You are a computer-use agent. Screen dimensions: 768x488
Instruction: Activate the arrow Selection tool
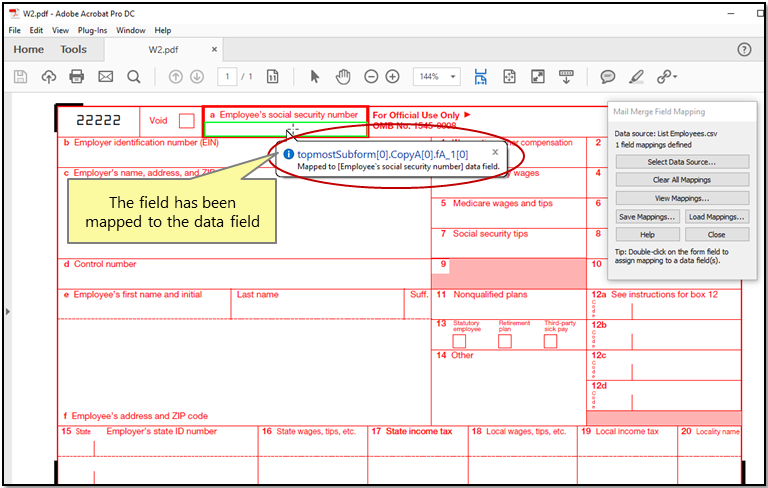[x=315, y=77]
